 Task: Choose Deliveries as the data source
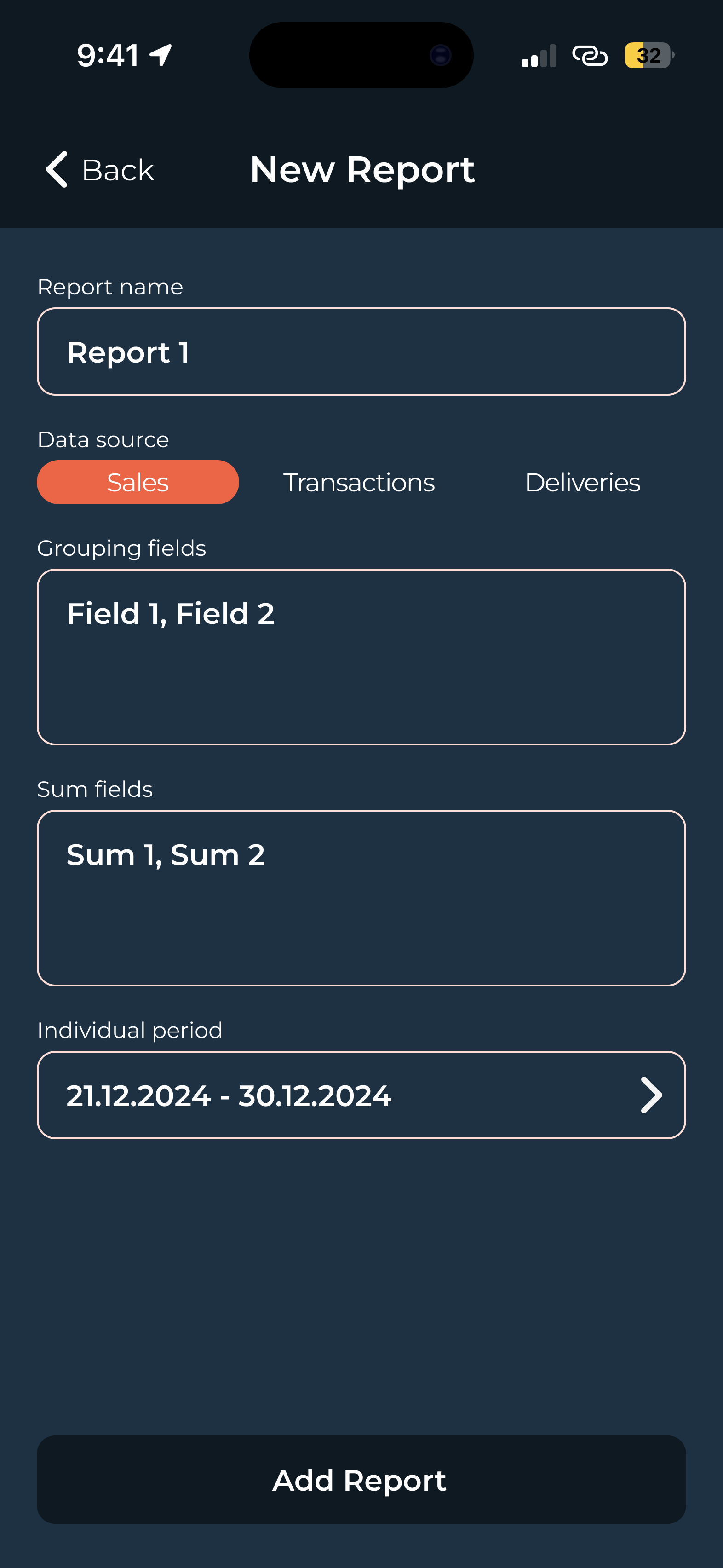pyautogui.click(x=582, y=482)
